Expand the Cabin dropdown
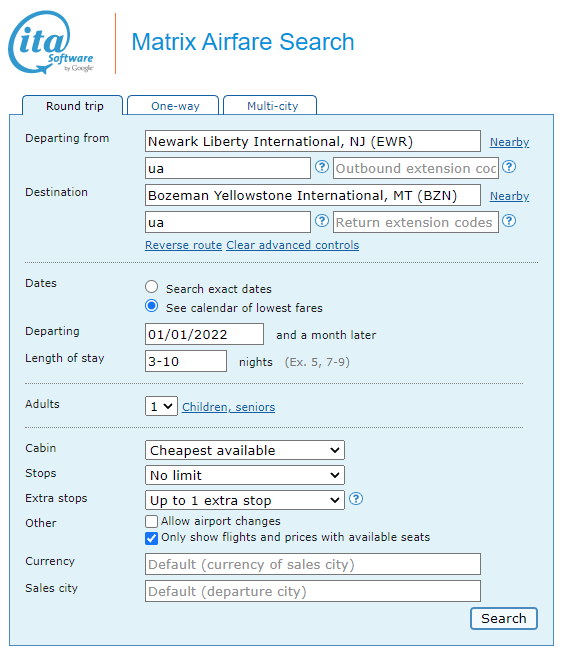The width and height of the screenshot is (563, 661). (x=244, y=450)
